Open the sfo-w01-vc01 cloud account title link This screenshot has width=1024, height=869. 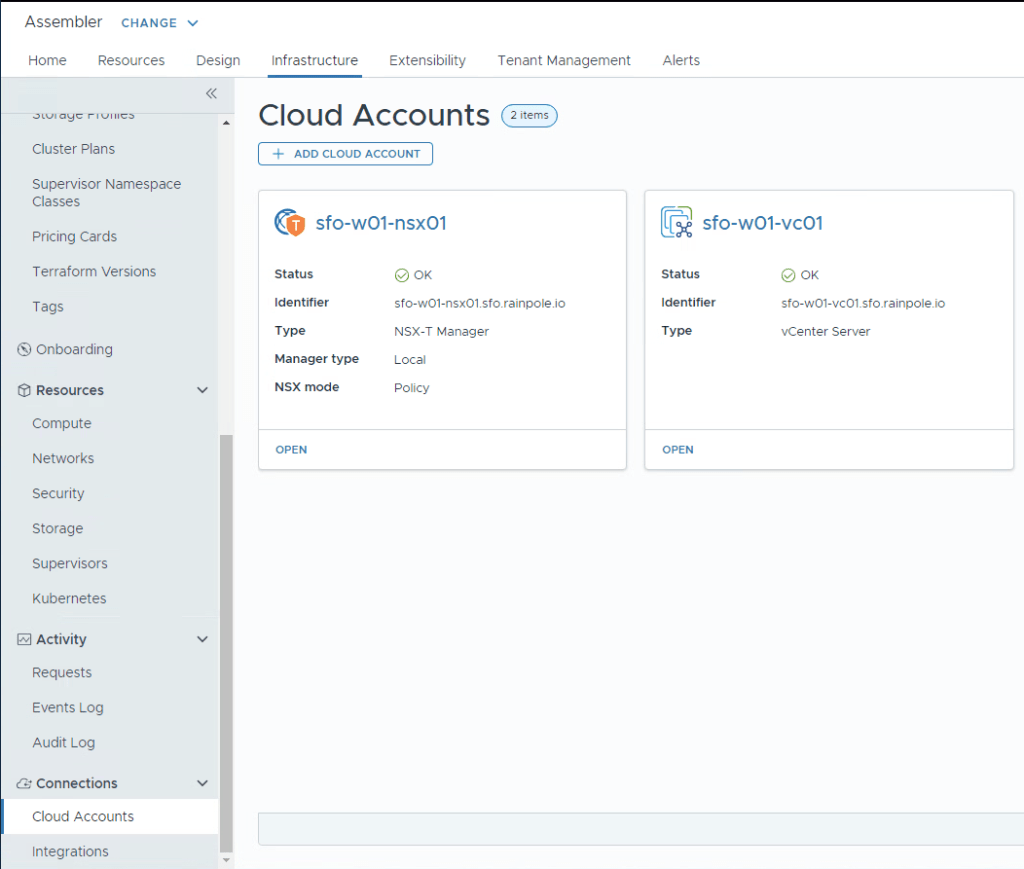coord(762,223)
